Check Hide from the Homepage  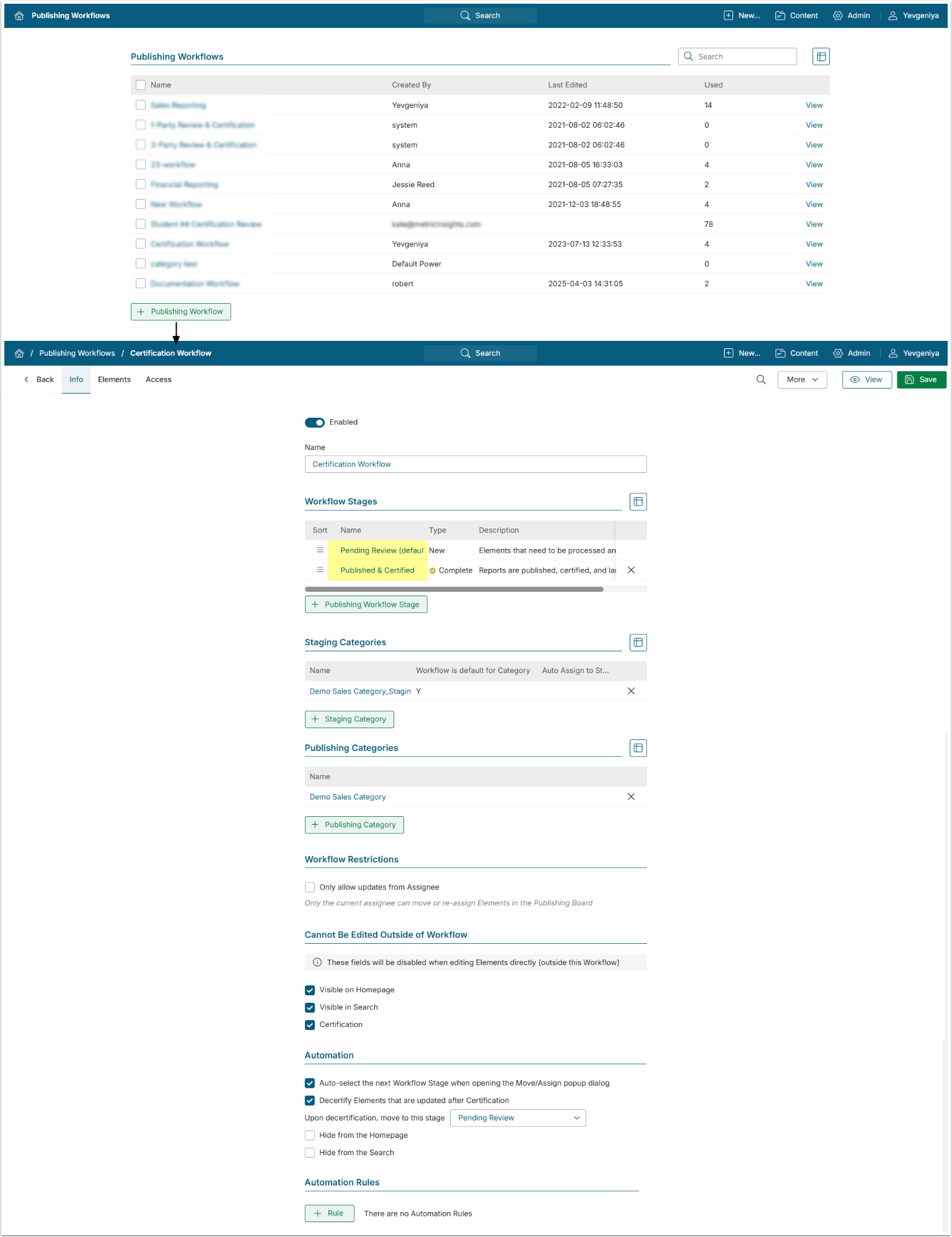(310, 1135)
